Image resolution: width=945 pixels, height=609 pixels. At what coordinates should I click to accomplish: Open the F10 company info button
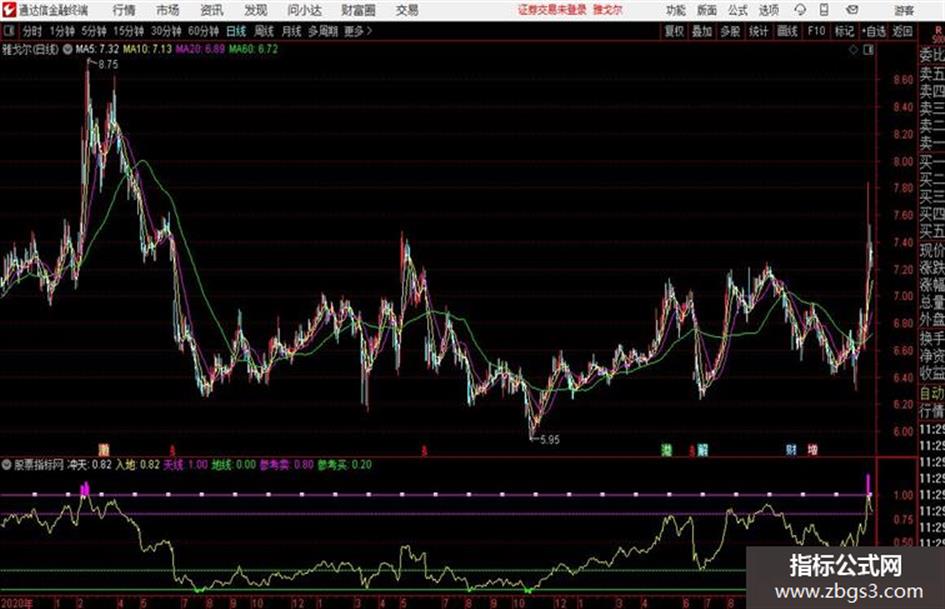816,31
